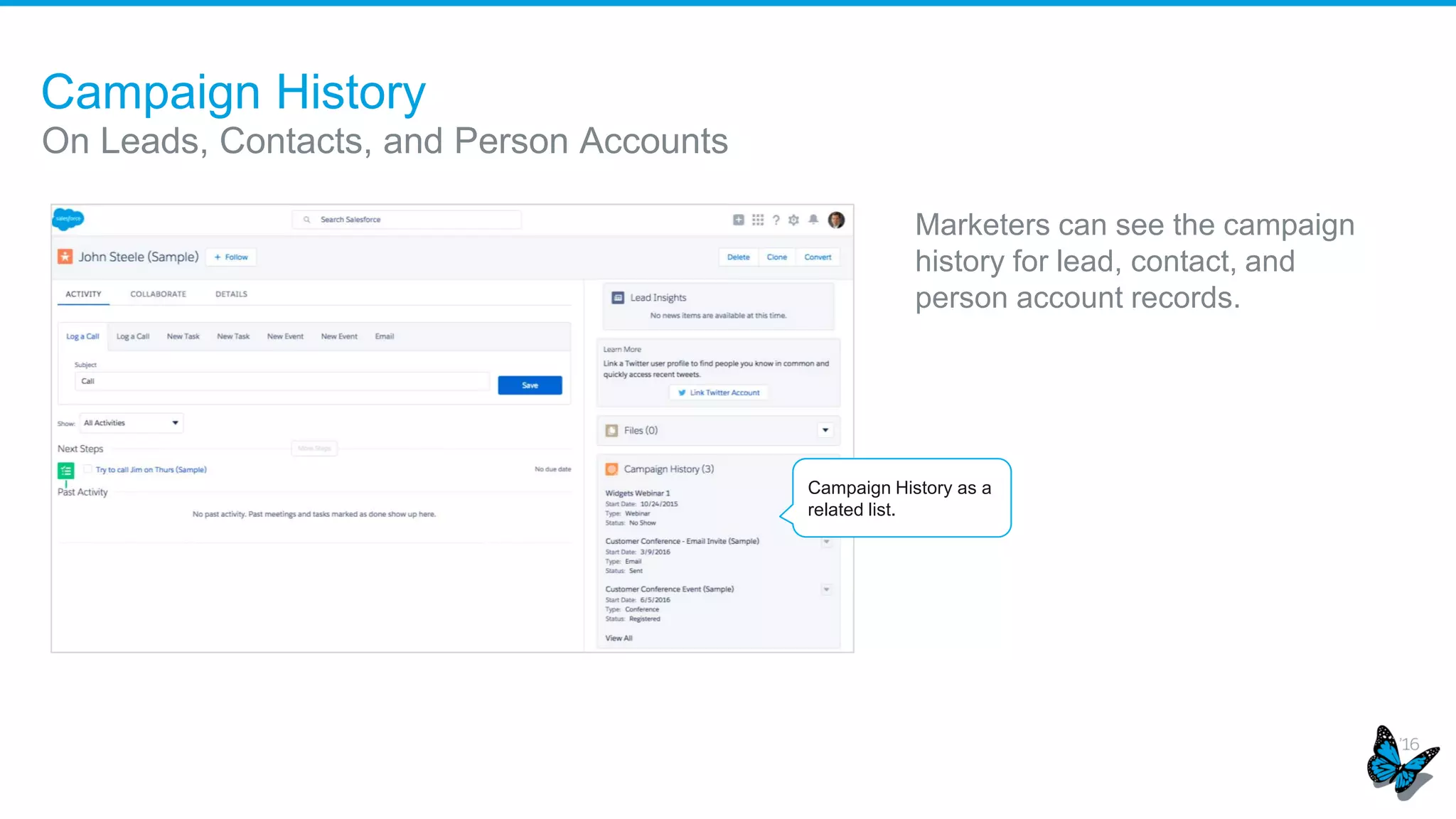The image size is (1456, 819).
Task: Open the notifications bell icon
Action: (813, 219)
